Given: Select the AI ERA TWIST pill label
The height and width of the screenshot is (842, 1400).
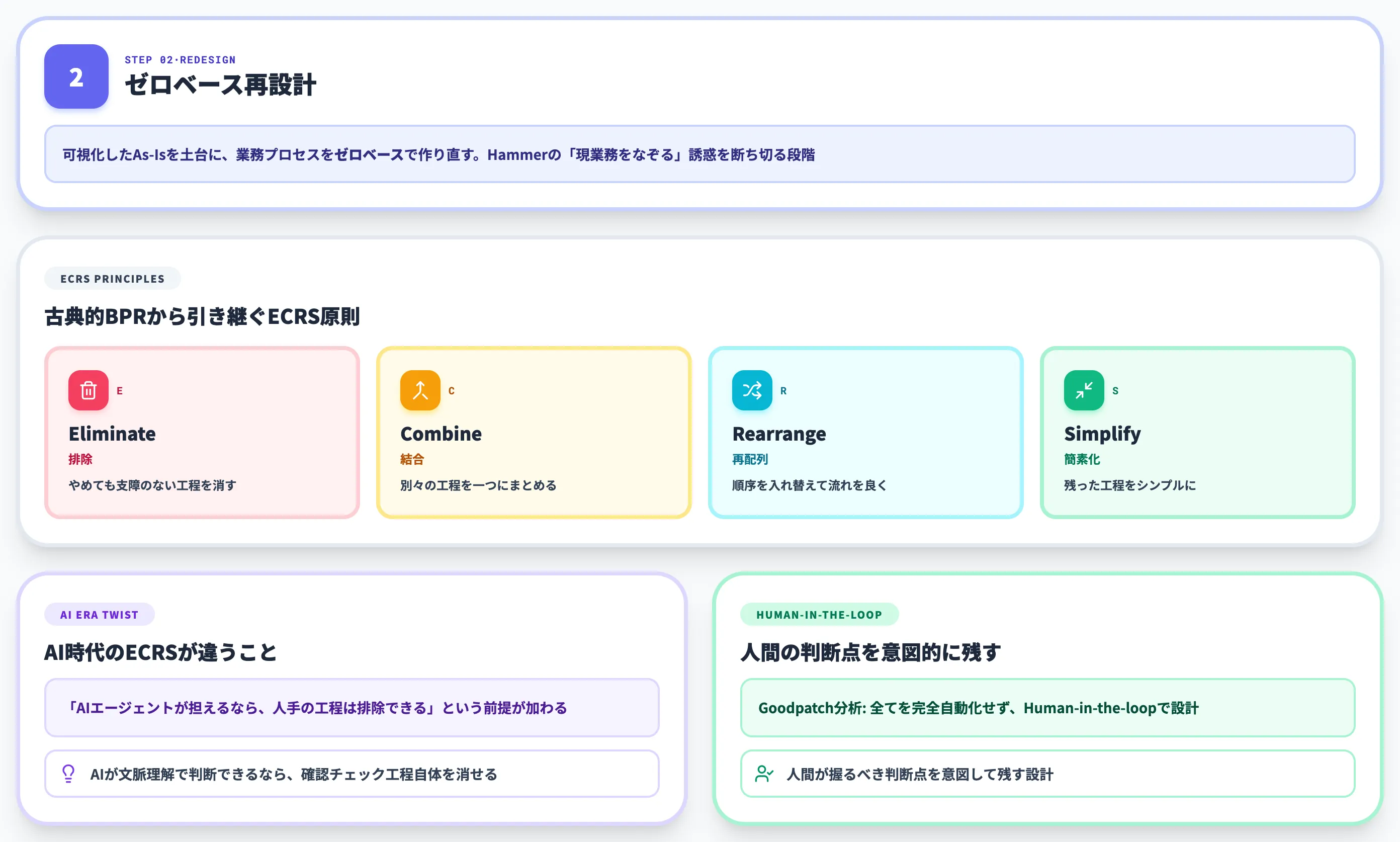Looking at the screenshot, I should click(x=99, y=615).
